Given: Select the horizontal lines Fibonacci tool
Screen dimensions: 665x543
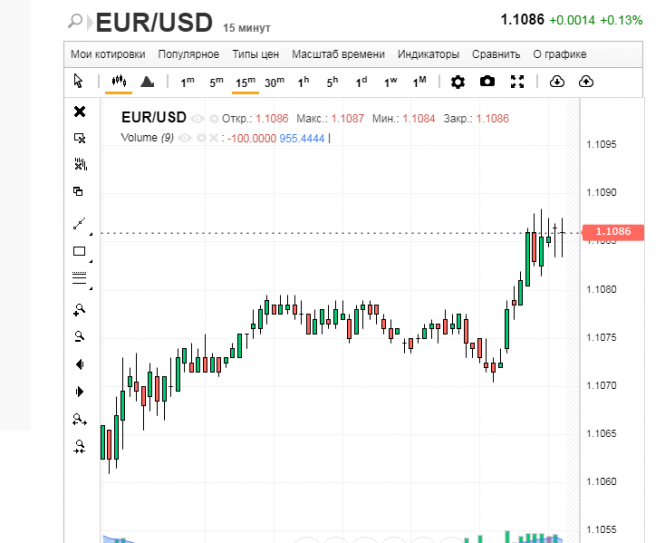Looking at the screenshot, I should point(79,278).
